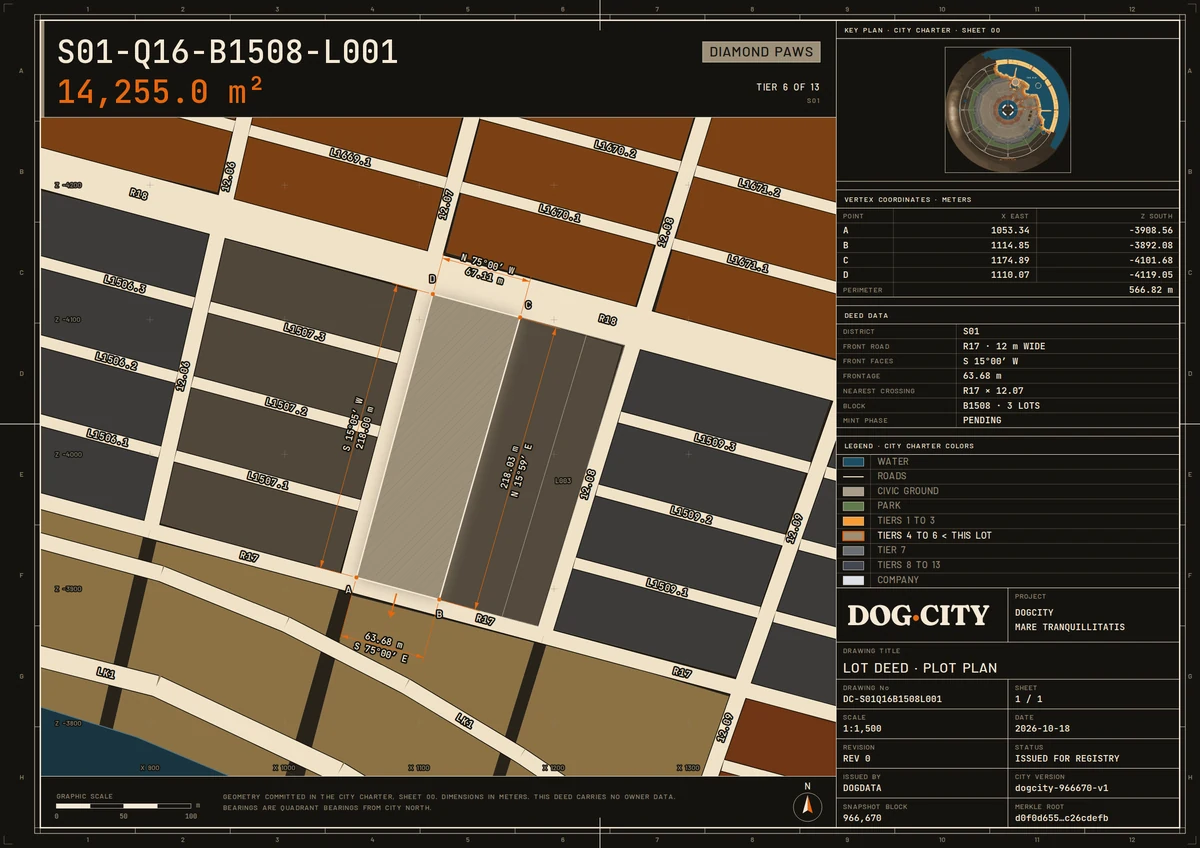1200x848 pixels.
Task: Select the TIERS 8 TO 13 swatch
Action: [853, 565]
